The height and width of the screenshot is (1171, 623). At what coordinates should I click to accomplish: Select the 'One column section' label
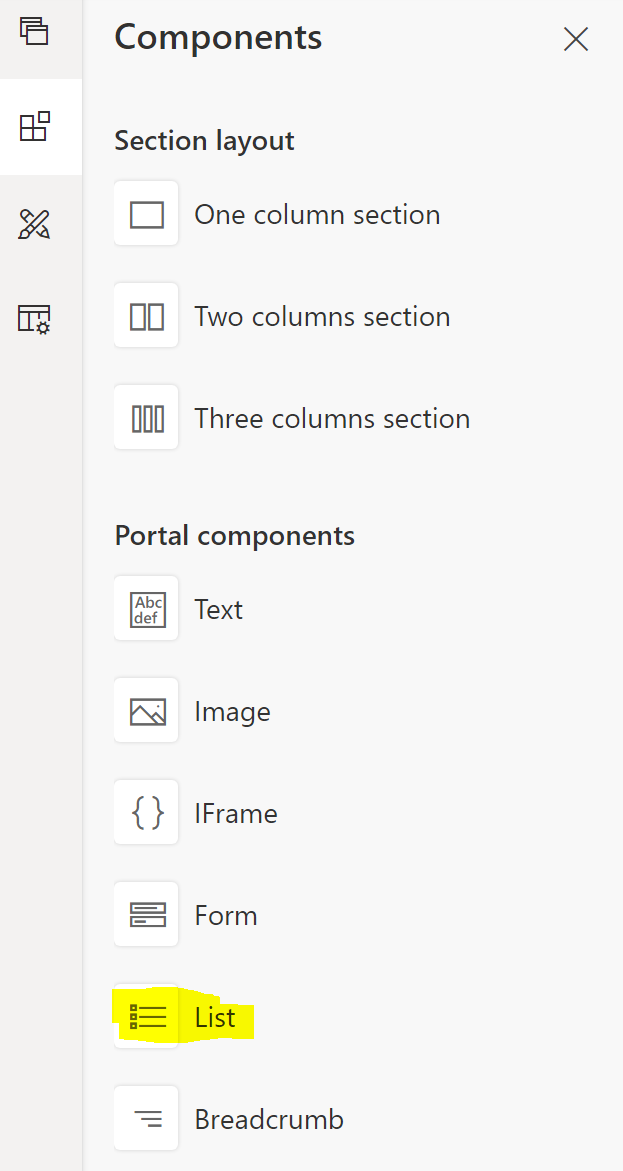pos(317,215)
